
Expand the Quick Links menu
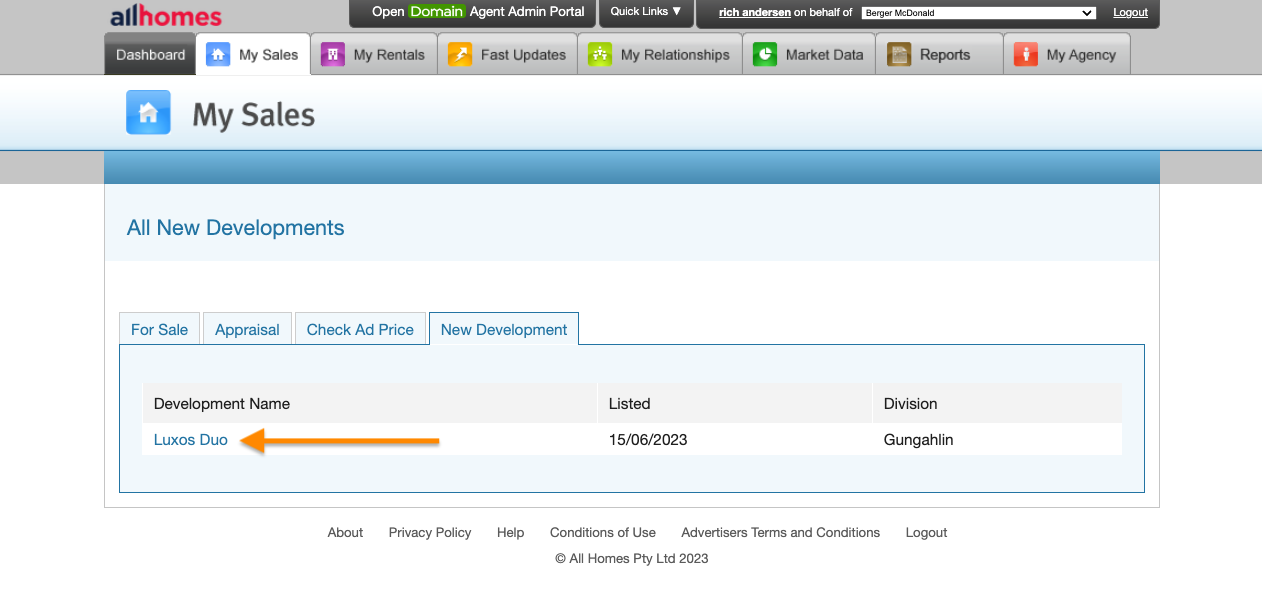pos(646,12)
